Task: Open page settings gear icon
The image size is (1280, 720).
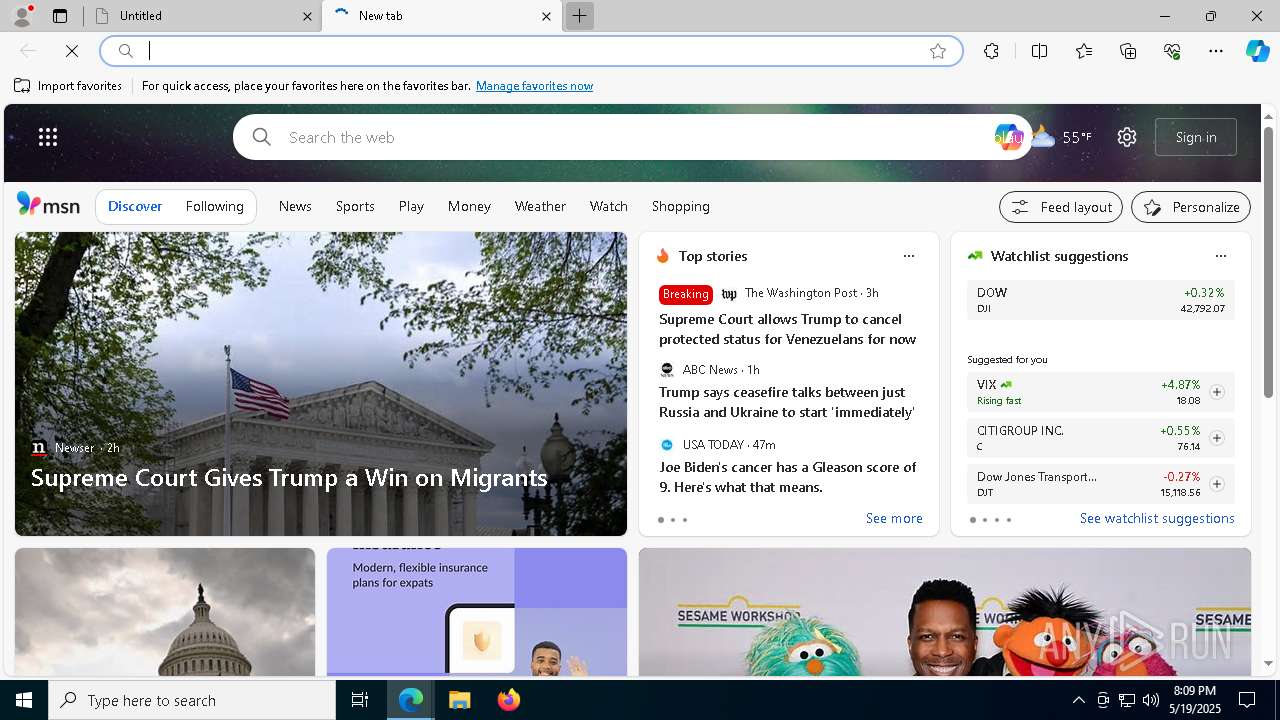Action: point(1127,137)
